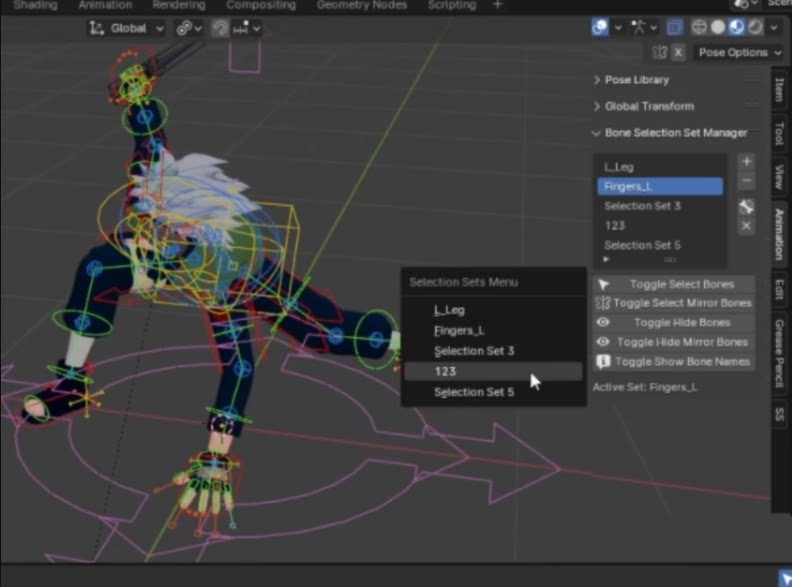The height and width of the screenshot is (587, 792).
Task: Click Toggle Select Mirror Bones button
Action: coord(674,303)
